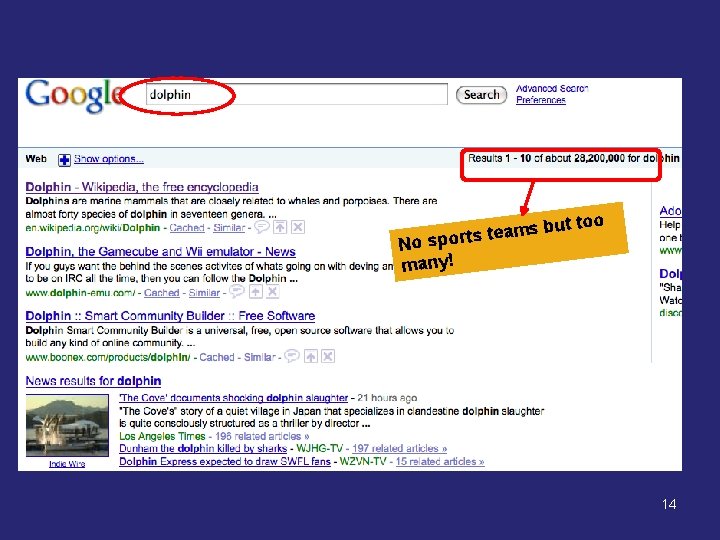
Task: Click the Indie Wire news thumbnail
Action: [x=68, y=426]
